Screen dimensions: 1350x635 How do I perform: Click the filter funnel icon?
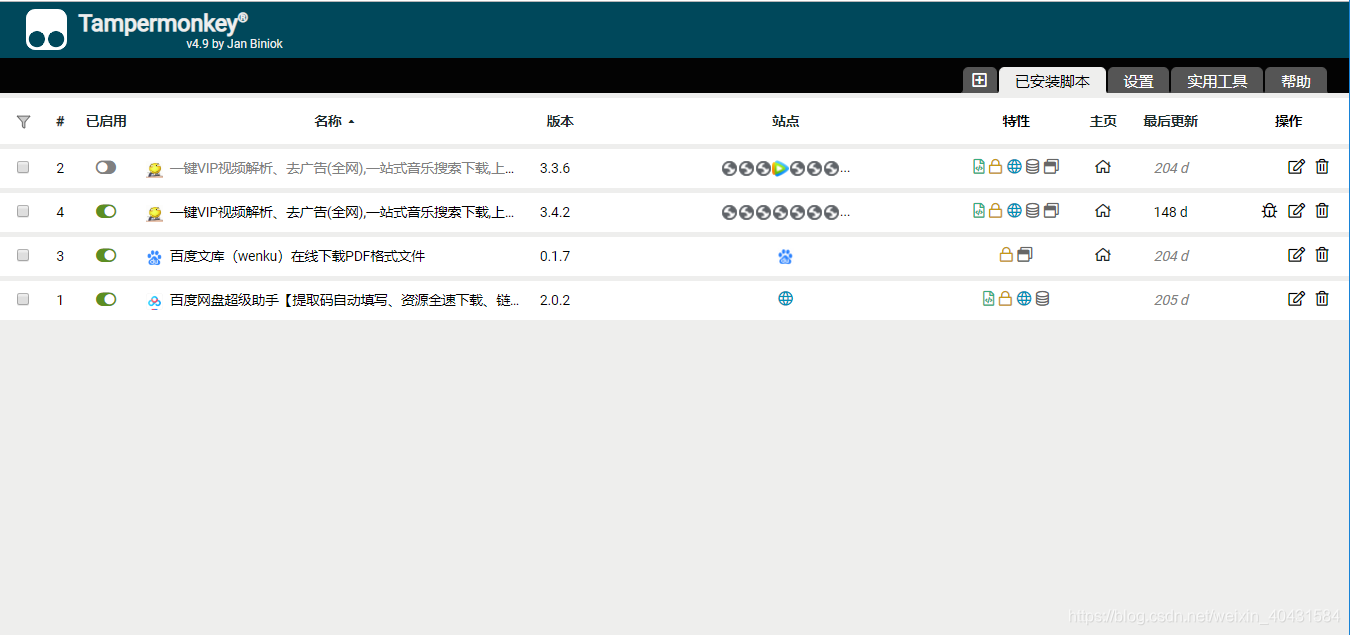(x=23, y=121)
